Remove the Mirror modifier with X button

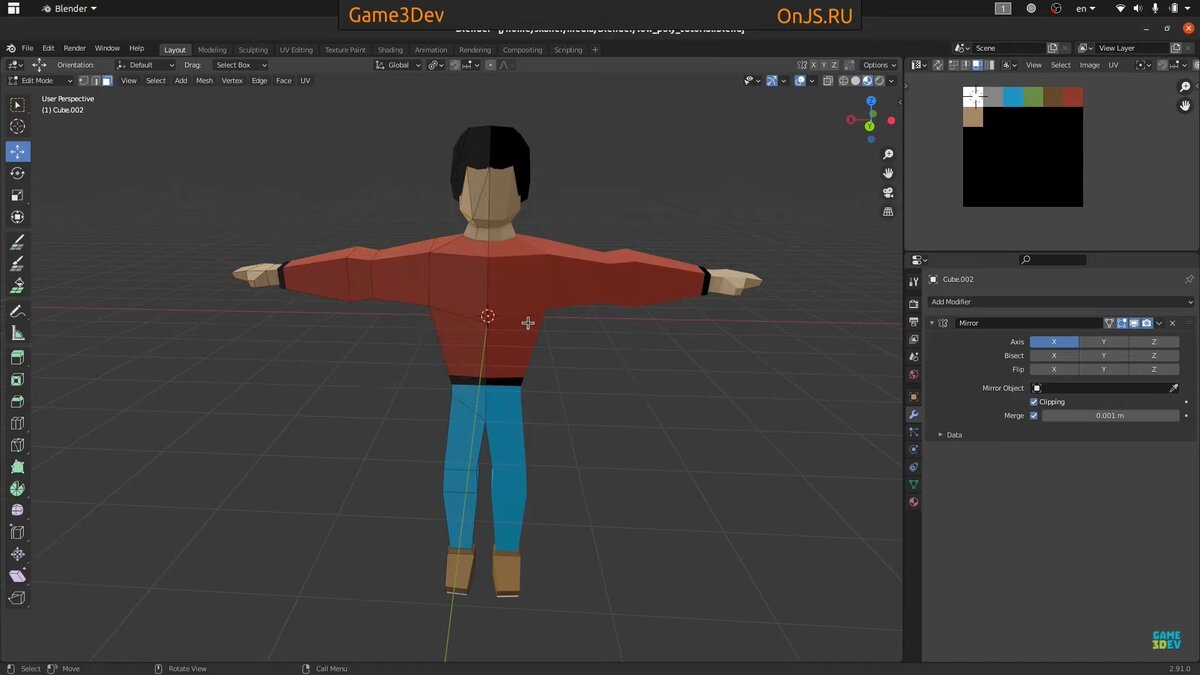click(x=1173, y=323)
